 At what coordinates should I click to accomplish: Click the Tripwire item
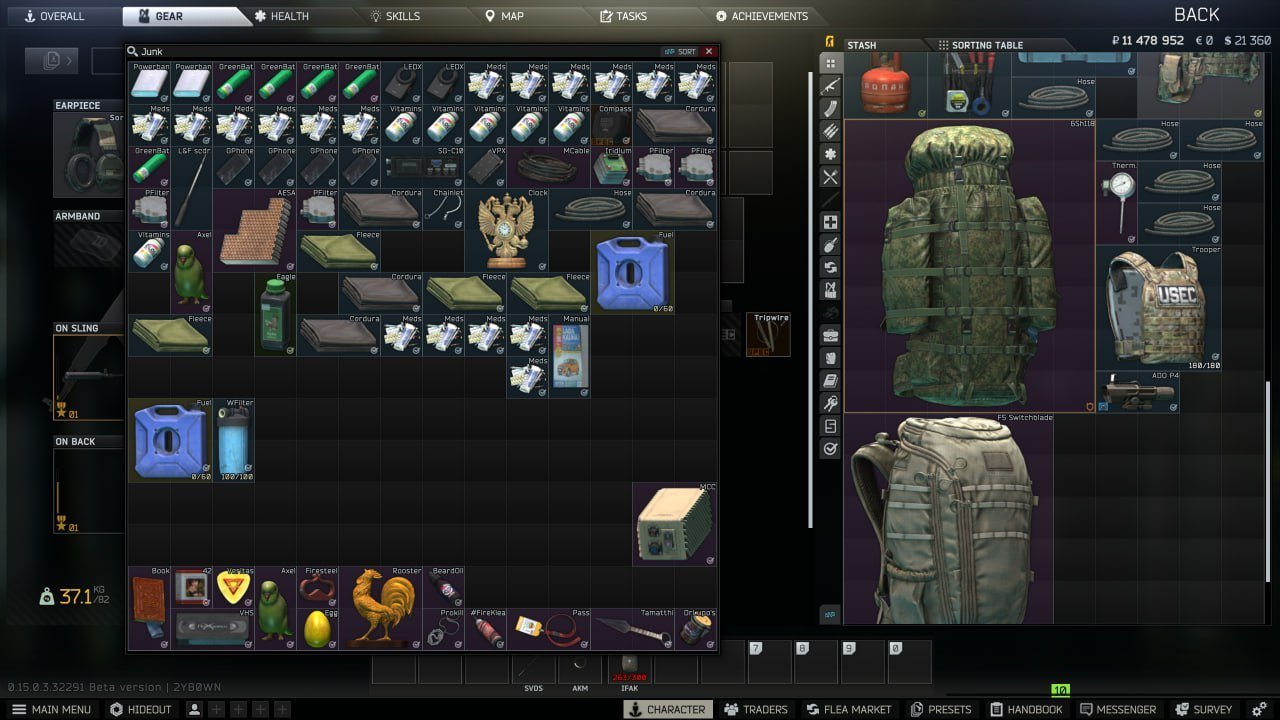point(768,335)
